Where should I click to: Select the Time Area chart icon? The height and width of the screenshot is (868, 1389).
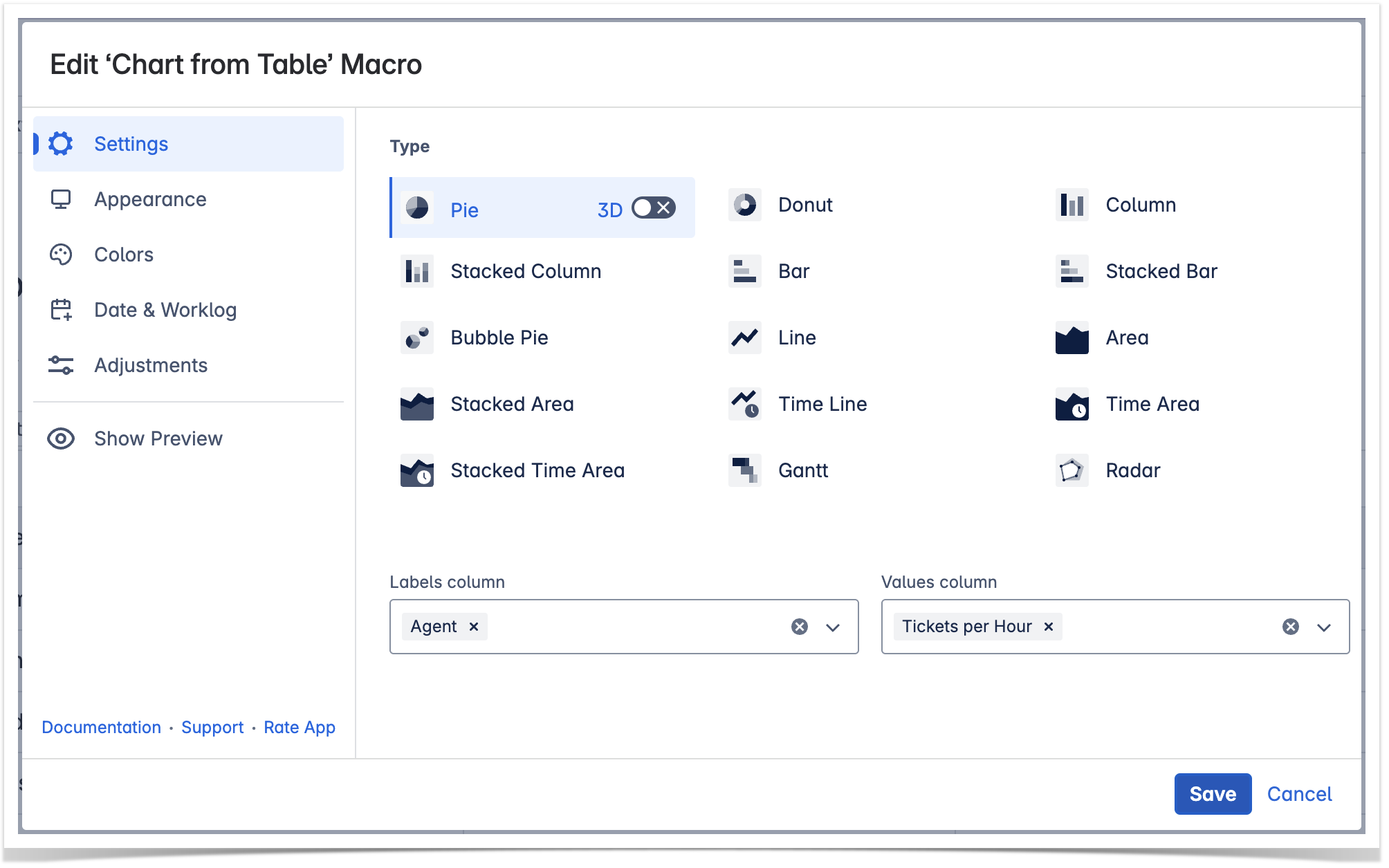1071,405
